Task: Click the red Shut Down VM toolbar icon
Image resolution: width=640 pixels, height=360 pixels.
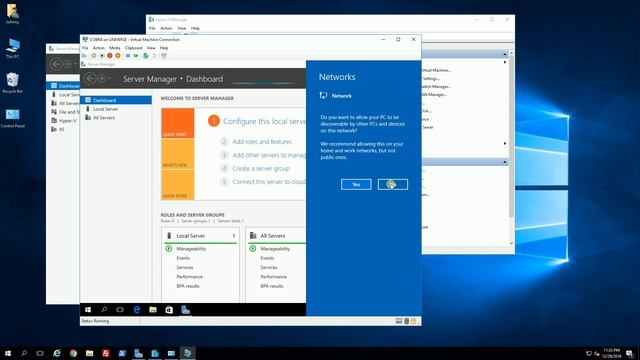Action: coord(109,56)
